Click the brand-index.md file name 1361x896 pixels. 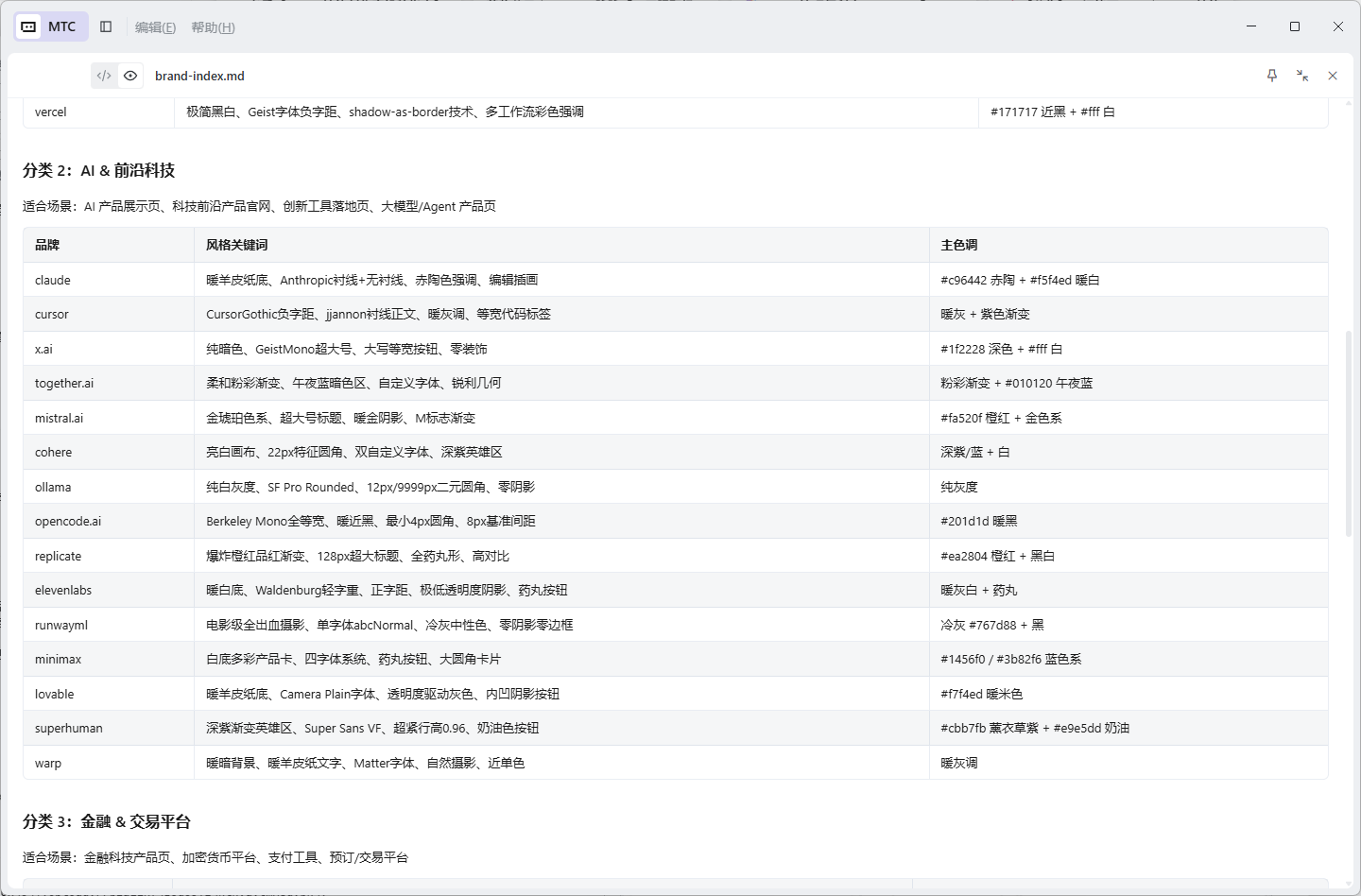[199, 76]
